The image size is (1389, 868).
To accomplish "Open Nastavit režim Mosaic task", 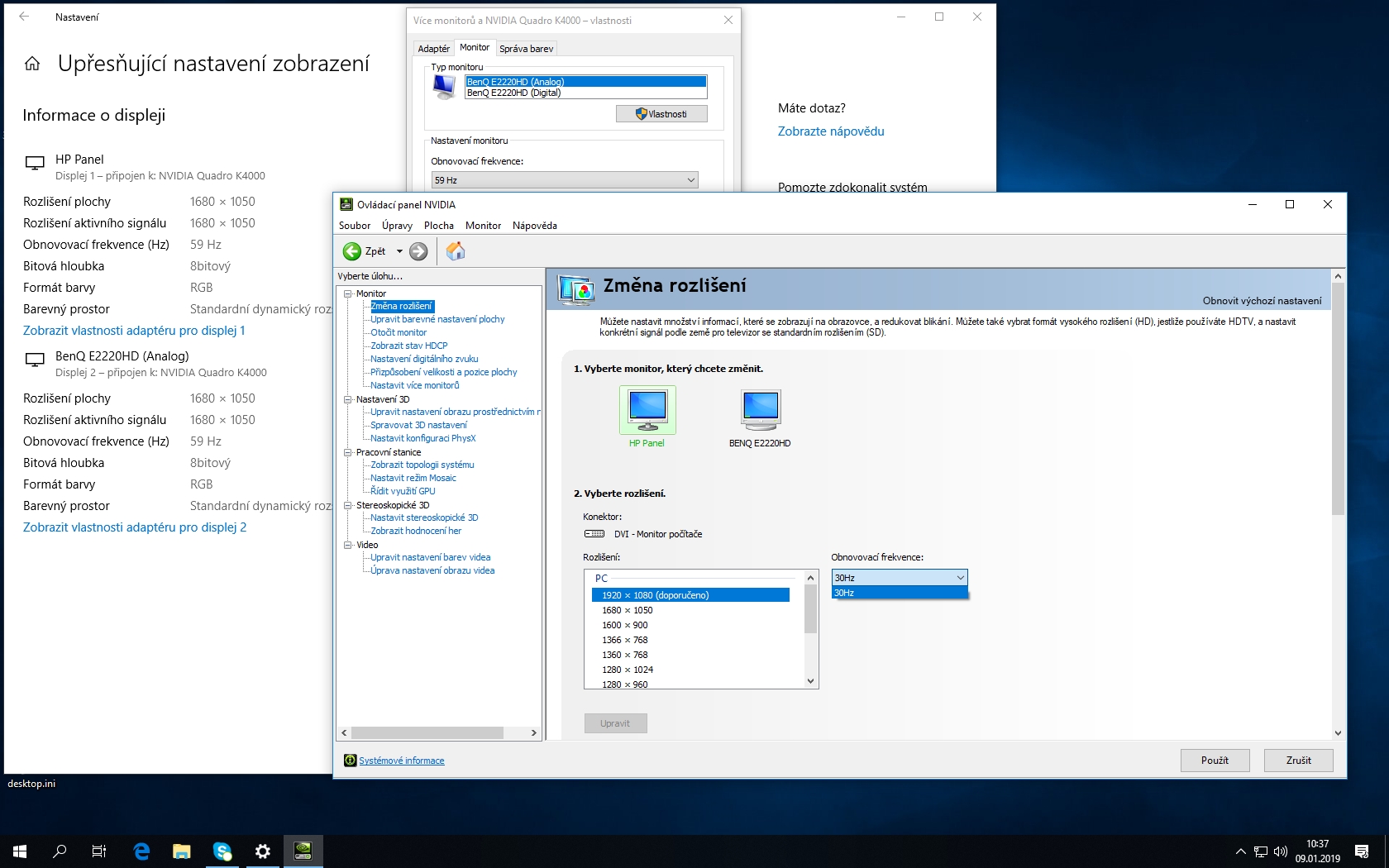I will pyautogui.click(x=413, y=478).
